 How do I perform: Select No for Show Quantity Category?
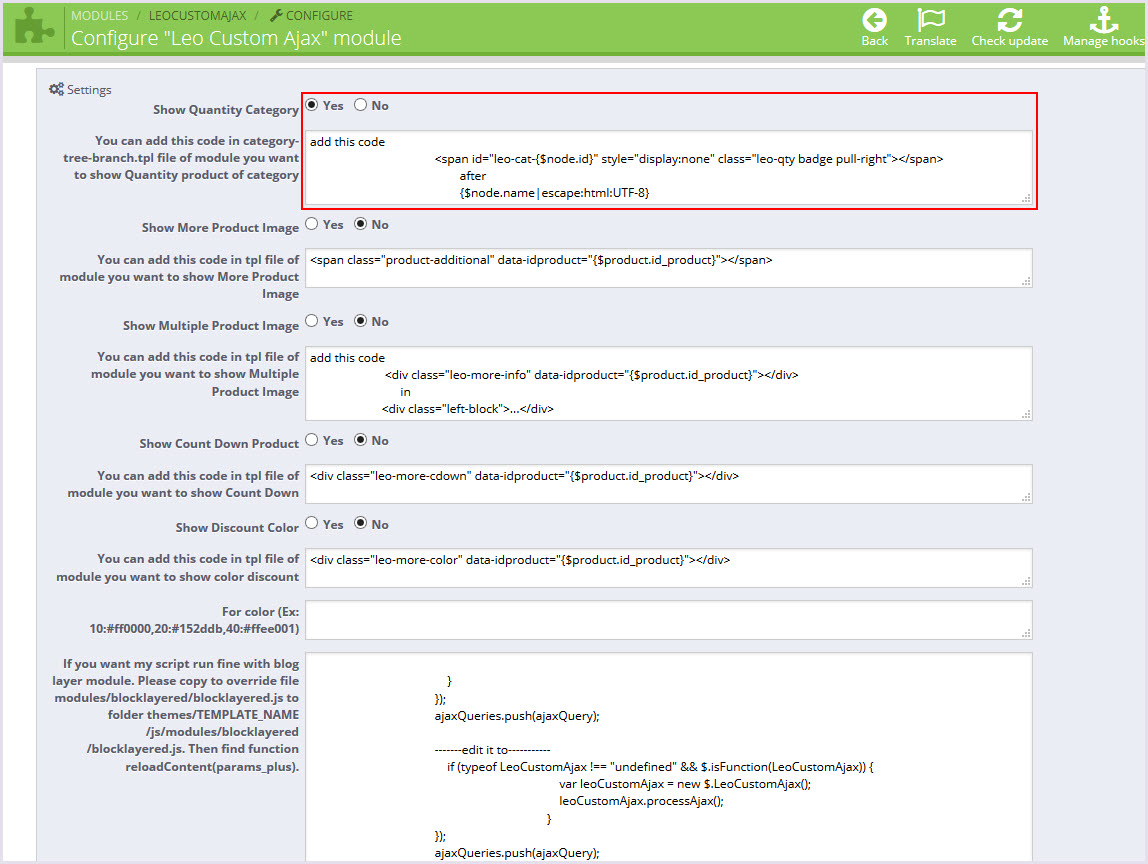(360, 105)
